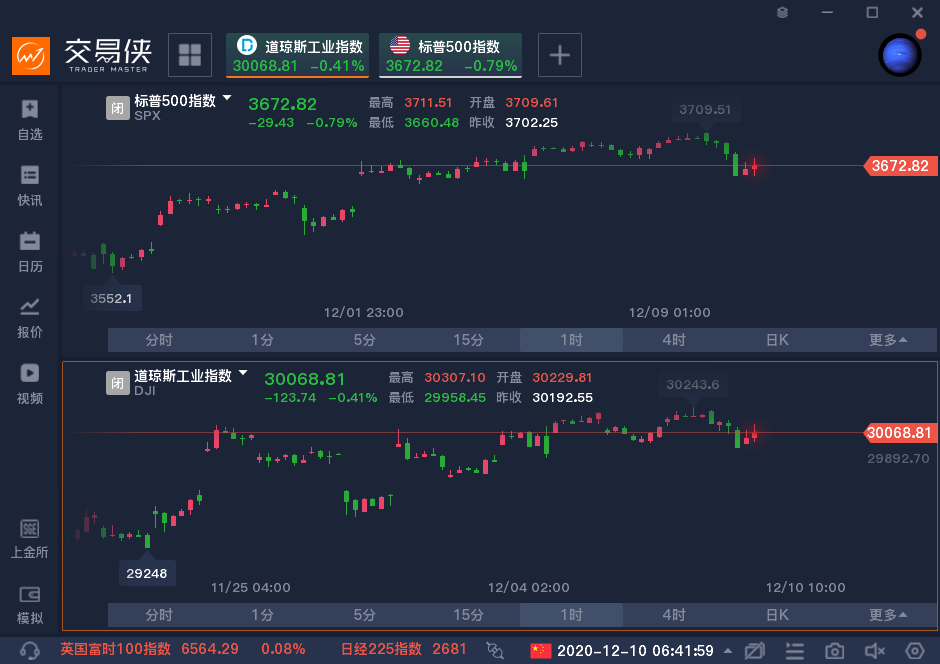Image resolution: width=940 pixels, height=664 pixels.
Task: Toggle the slashed window icon in status bar
Action: pyautogui.click(x=755, y=650)
